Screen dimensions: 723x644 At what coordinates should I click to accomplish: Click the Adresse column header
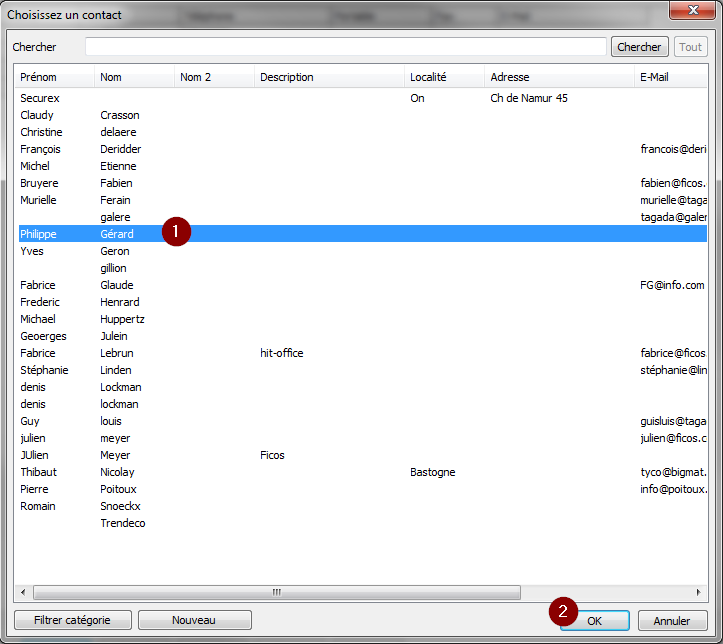[x=559, y=77]
